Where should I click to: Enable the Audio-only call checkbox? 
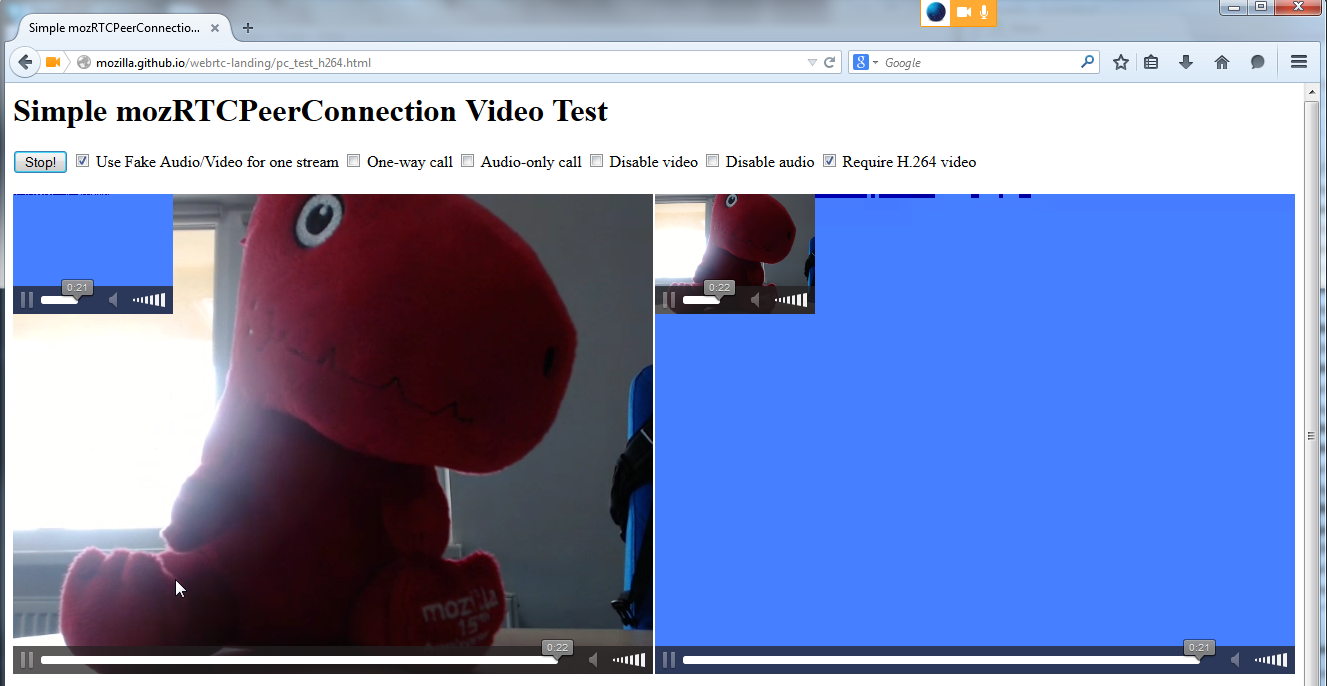(467, 161)
